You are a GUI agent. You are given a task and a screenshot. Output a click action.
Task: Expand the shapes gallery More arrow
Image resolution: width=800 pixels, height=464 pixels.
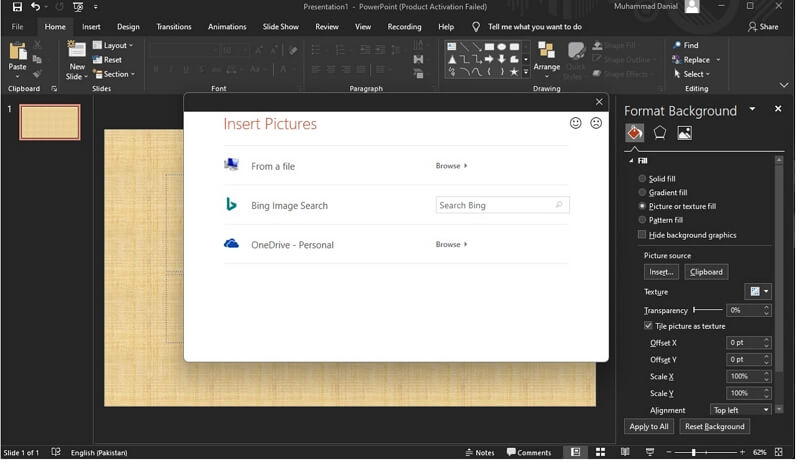526,72
